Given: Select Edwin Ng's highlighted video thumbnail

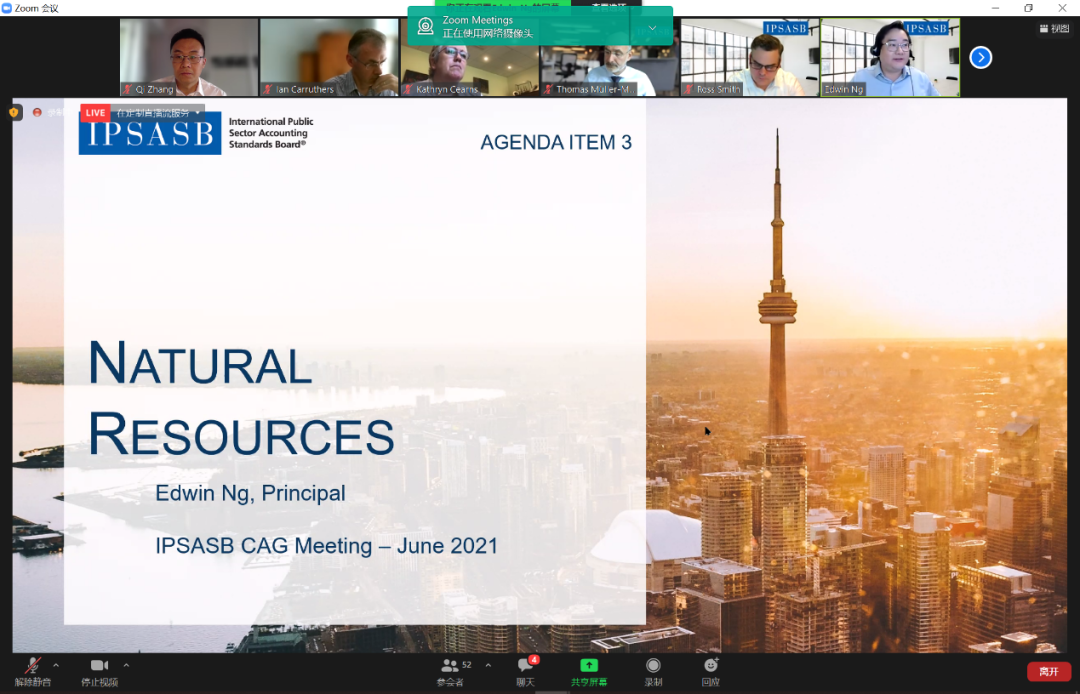Looking at the screenshot, I should pos(890,57).
